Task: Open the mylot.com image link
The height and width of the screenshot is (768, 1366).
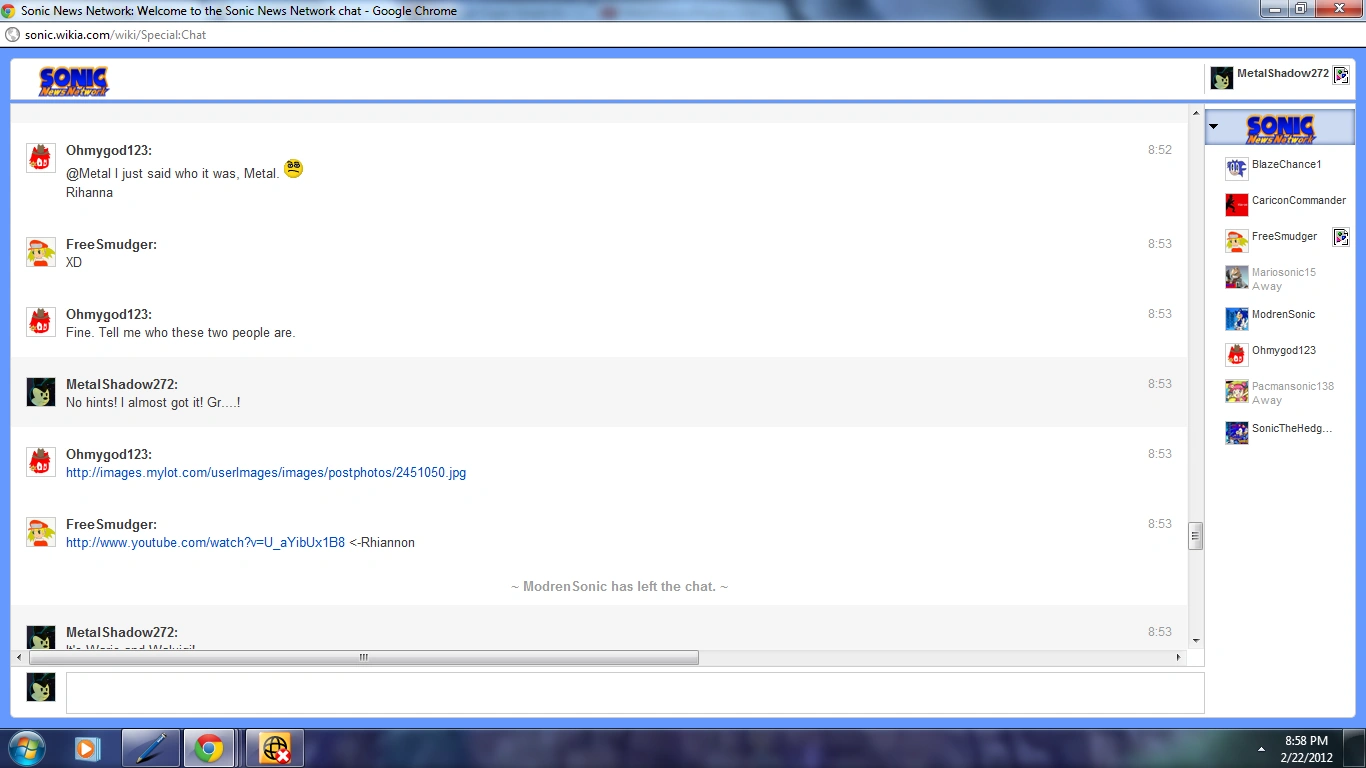Action: pos(265,473)
